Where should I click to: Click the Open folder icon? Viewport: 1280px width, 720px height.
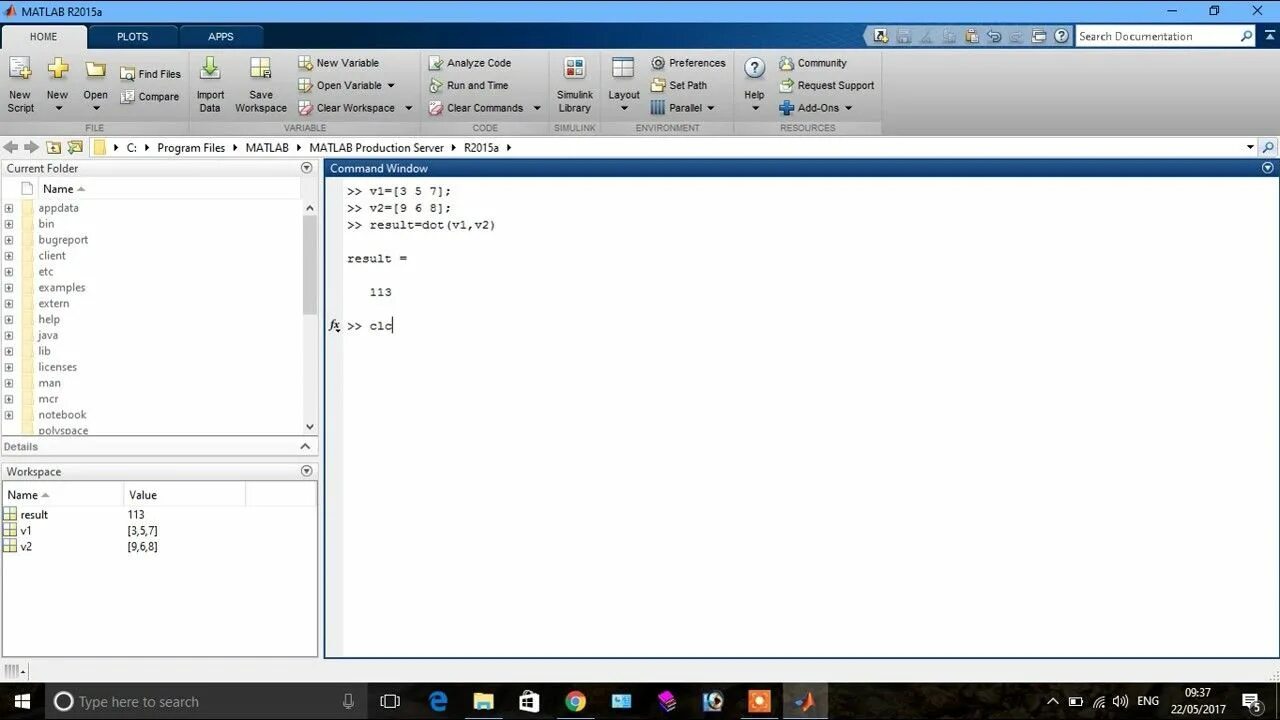pyautogui.click(x=95, y=70)
